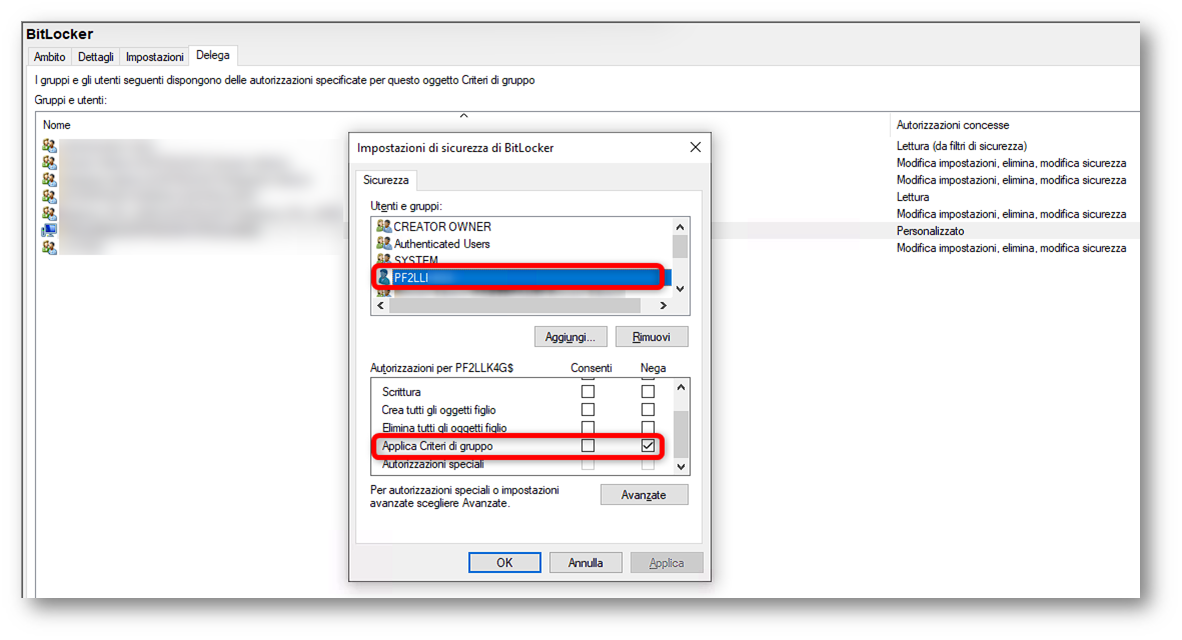1182x640 pixels.
Task: Sort by Autorizzazioni concesse column header
Action: [x=953, y=125]
